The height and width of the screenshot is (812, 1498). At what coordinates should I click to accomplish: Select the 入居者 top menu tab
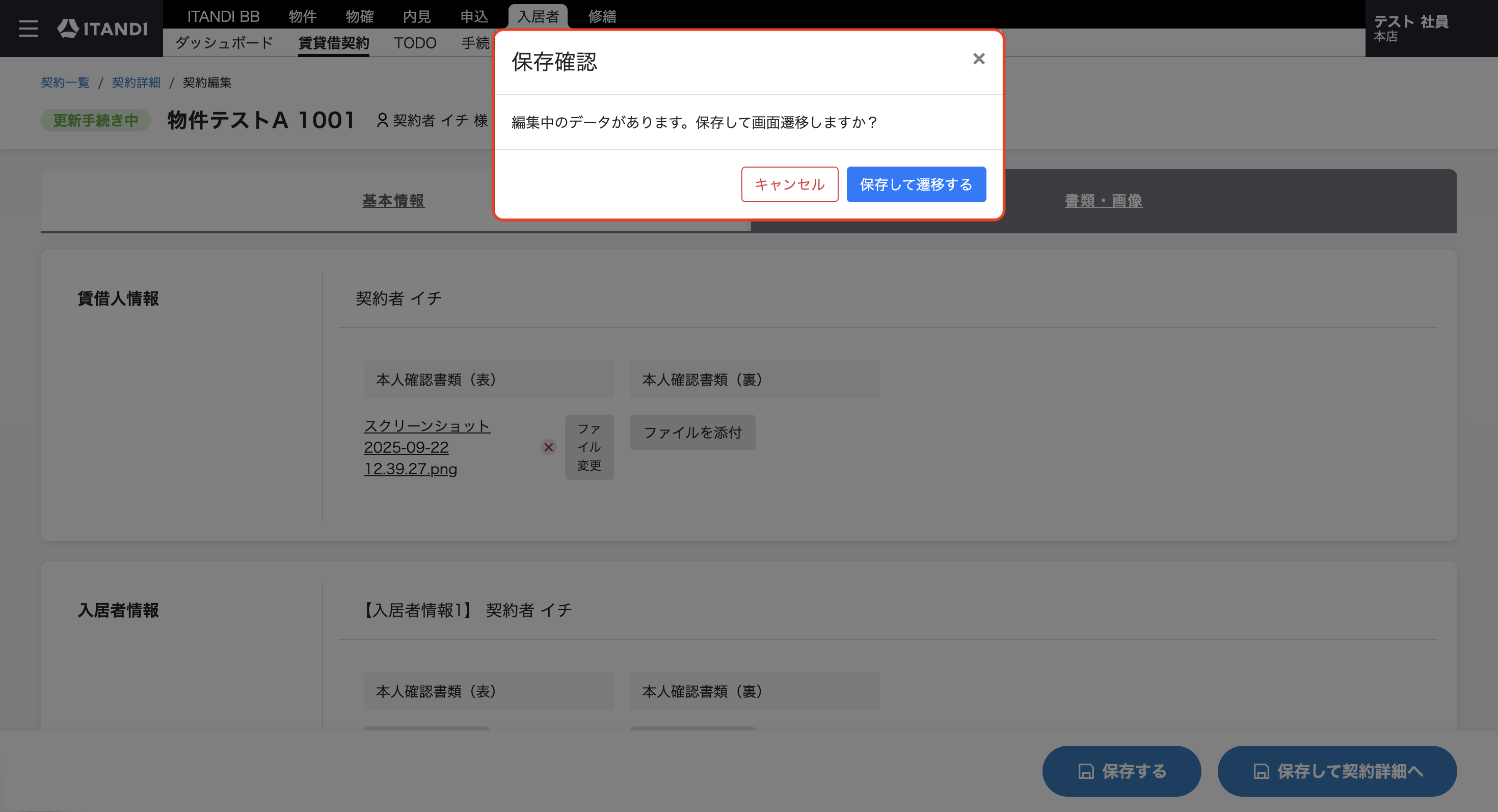(x=538, y=16)
